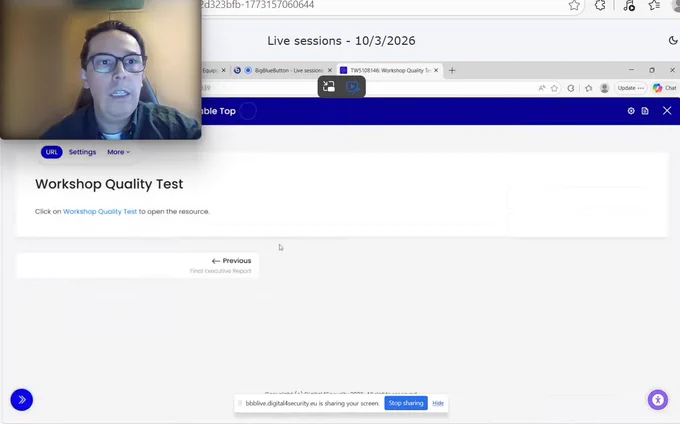Close the Workshop Quality Test tab
The height and width of the screenshot is (424, 680).
(436, 70)
